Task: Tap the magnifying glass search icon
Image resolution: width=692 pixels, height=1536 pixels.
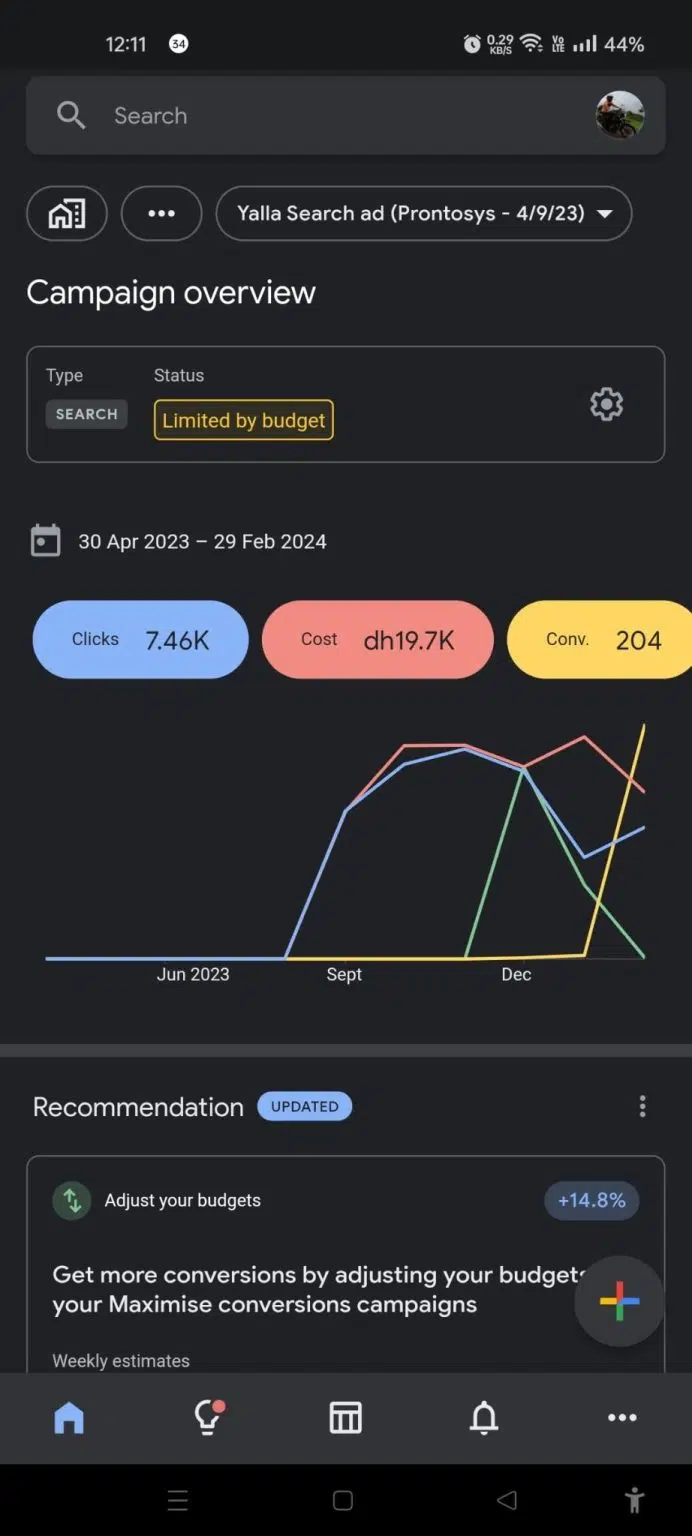Action: coord(70,116)
